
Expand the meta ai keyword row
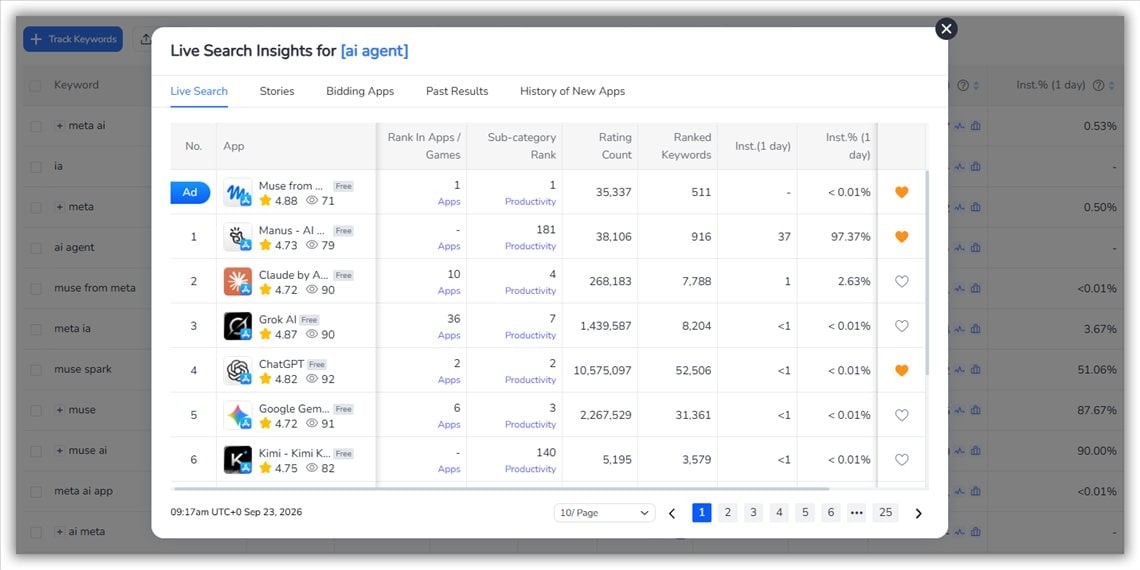click(60, 126)
